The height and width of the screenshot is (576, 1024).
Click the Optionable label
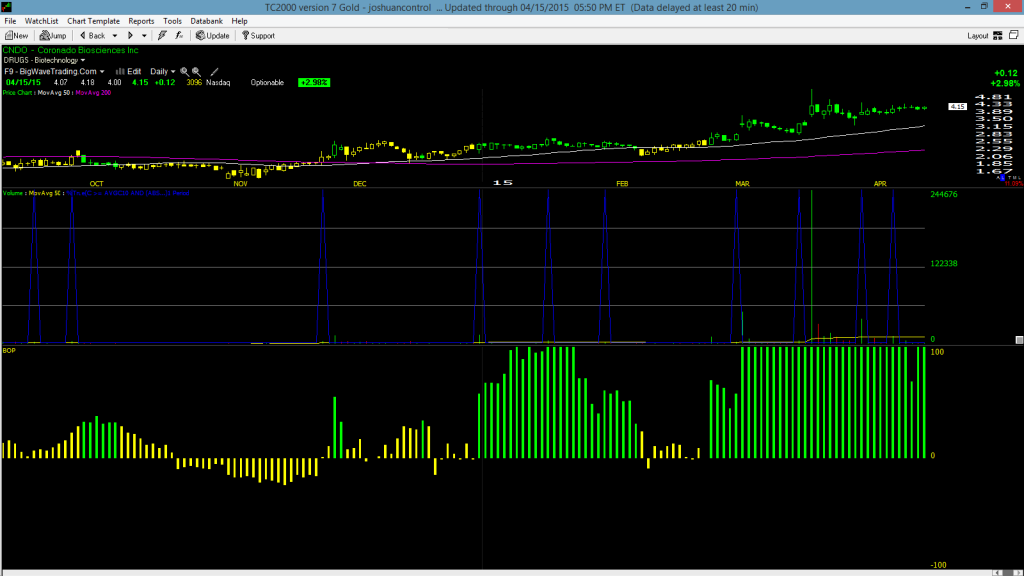click(267, 83)
